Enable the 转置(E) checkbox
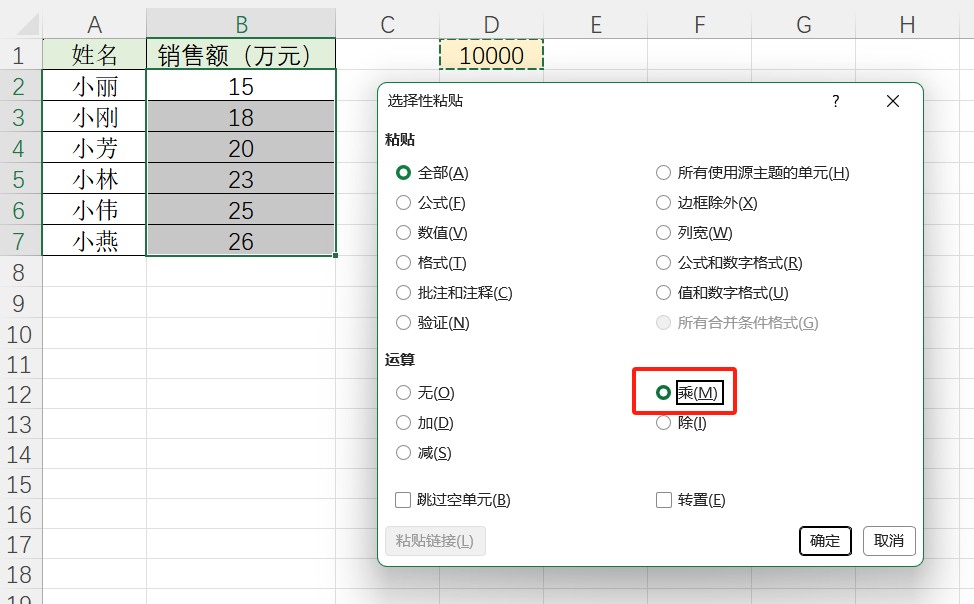Image resolution: width=974 pixels, height=604 pixels. [663, 499]
